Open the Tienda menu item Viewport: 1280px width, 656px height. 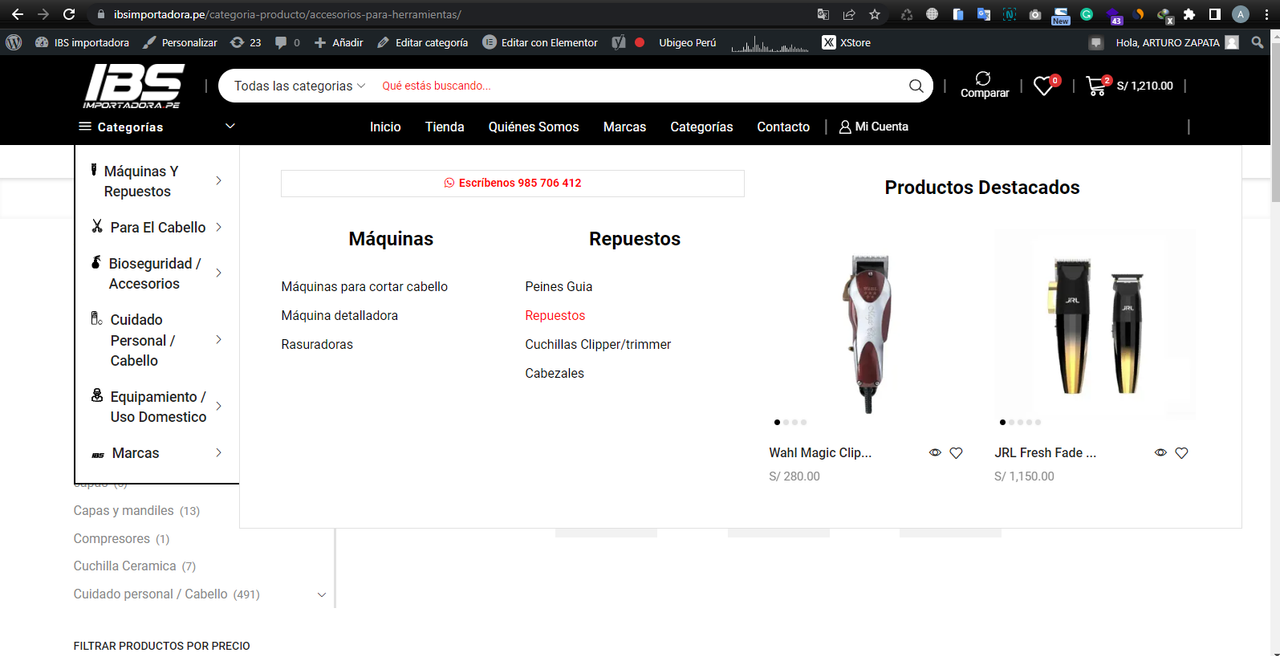click(444, 127)
